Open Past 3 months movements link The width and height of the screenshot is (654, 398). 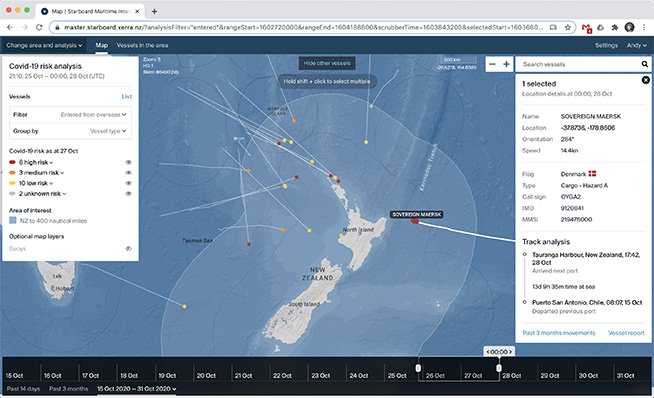point(559,333)
